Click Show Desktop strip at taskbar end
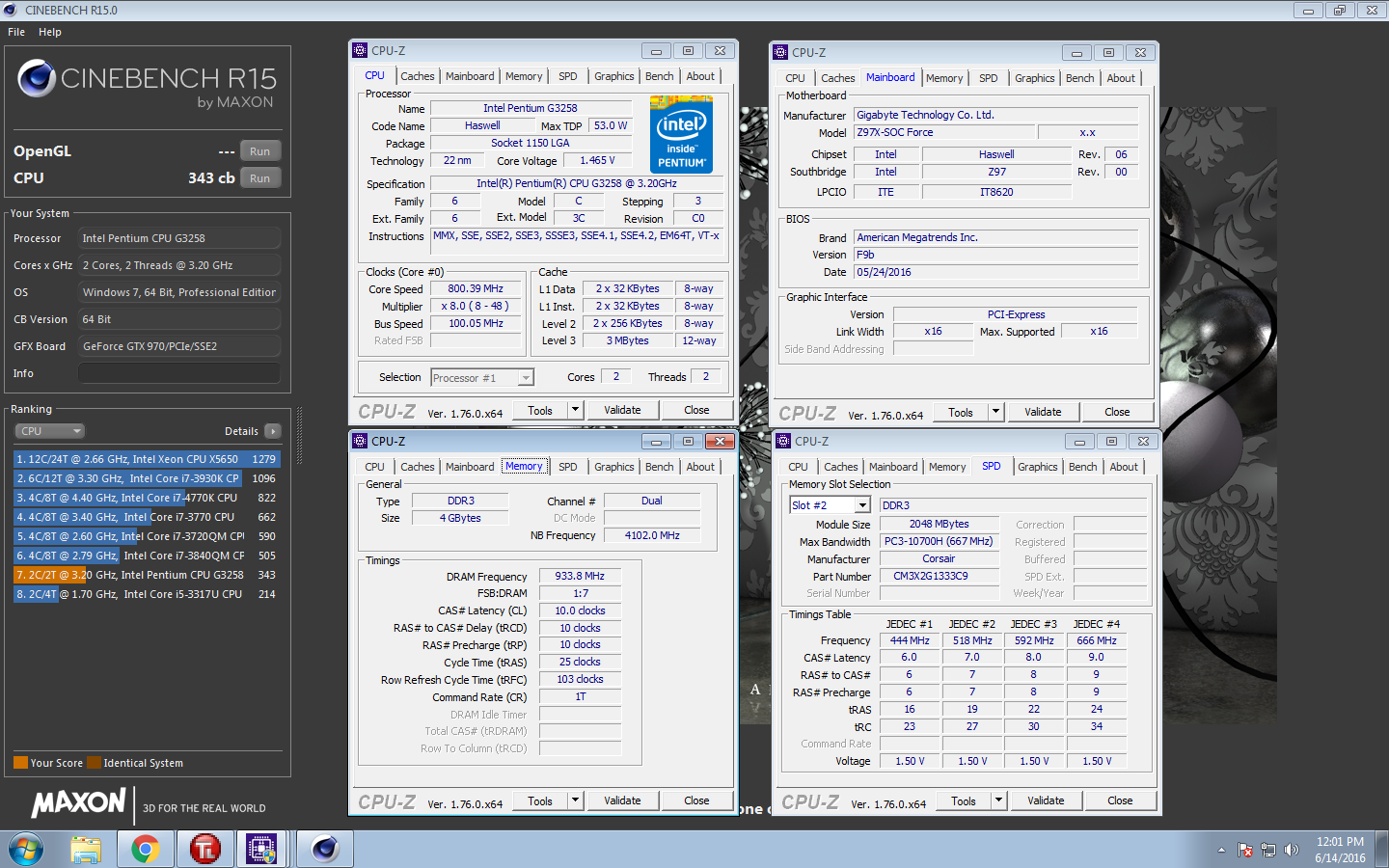1389x868 pixels. coord(1382,850)
